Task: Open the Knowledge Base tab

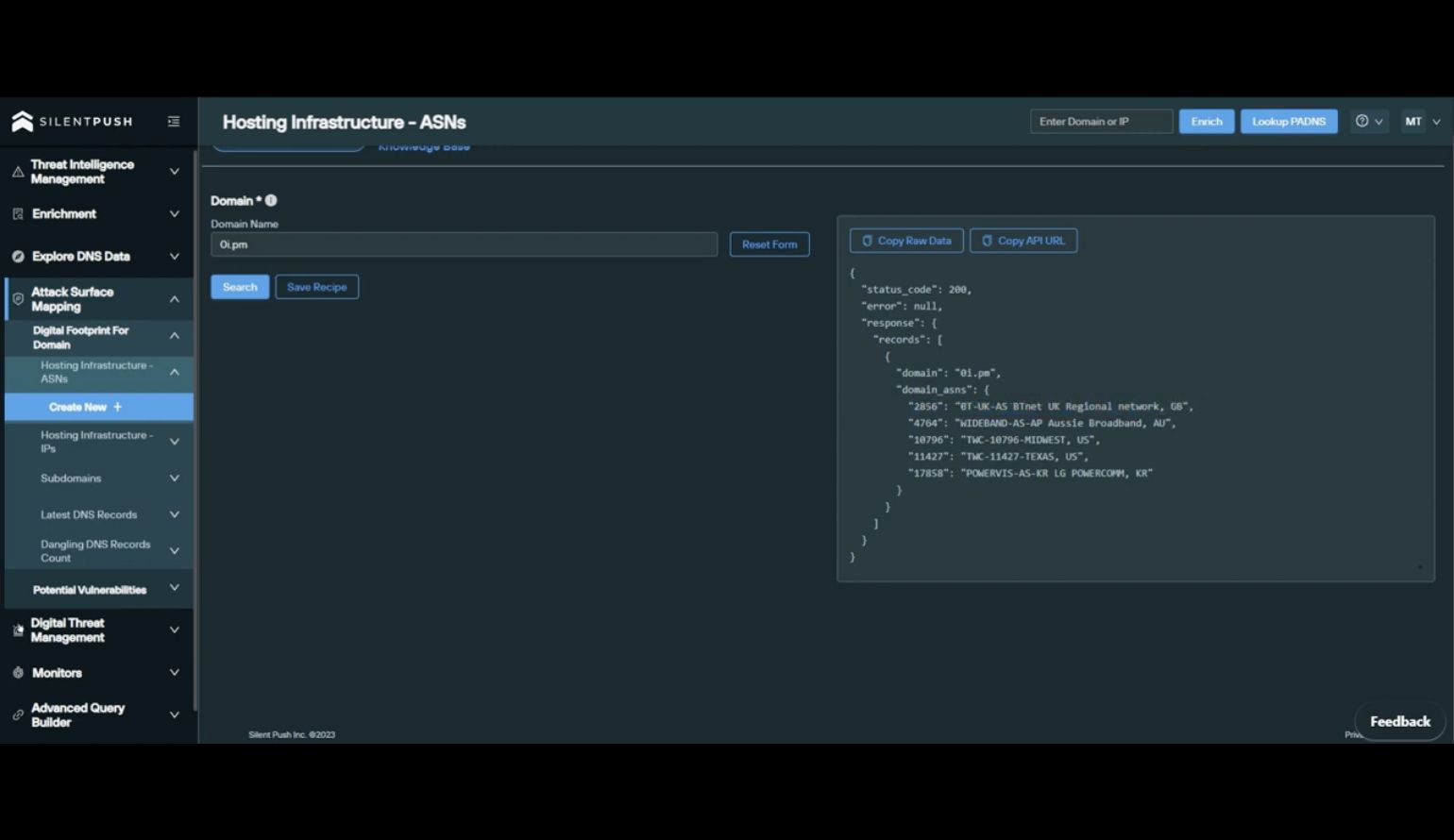Action: 424,147
